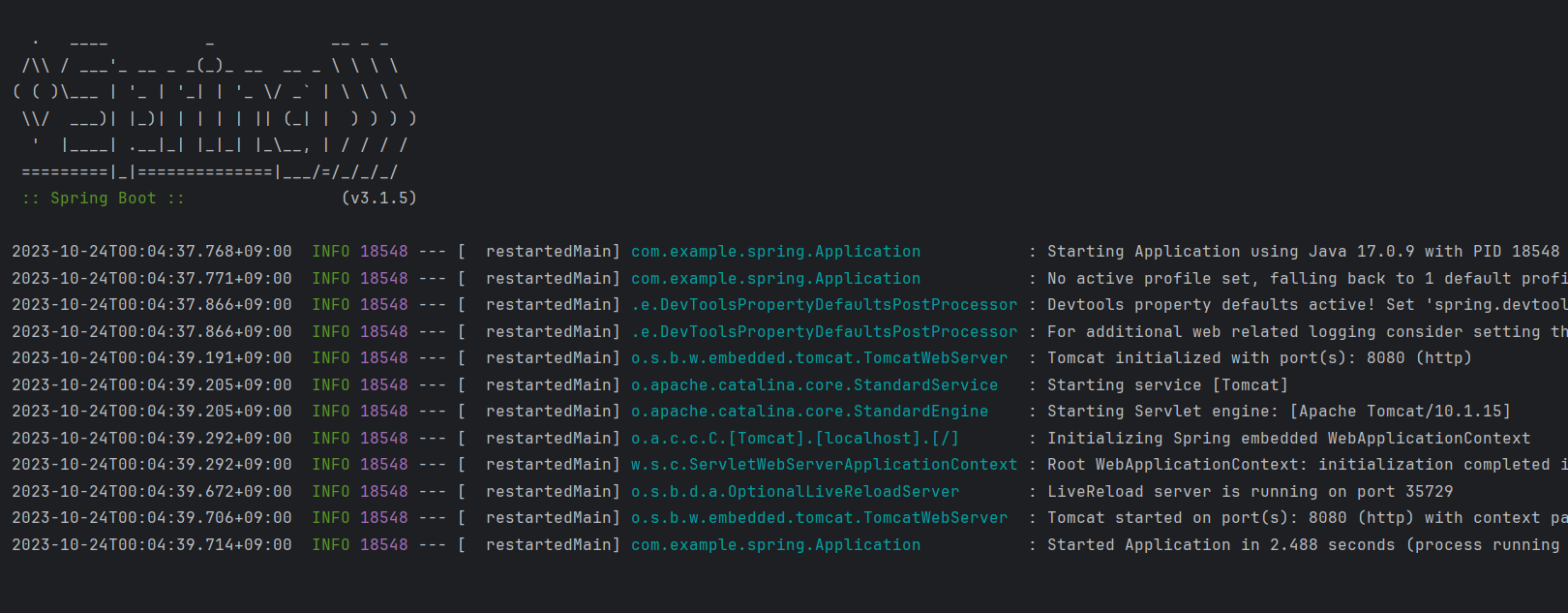Click the For additional web related logging message
1568x613 pixels.
(1308, 332)
